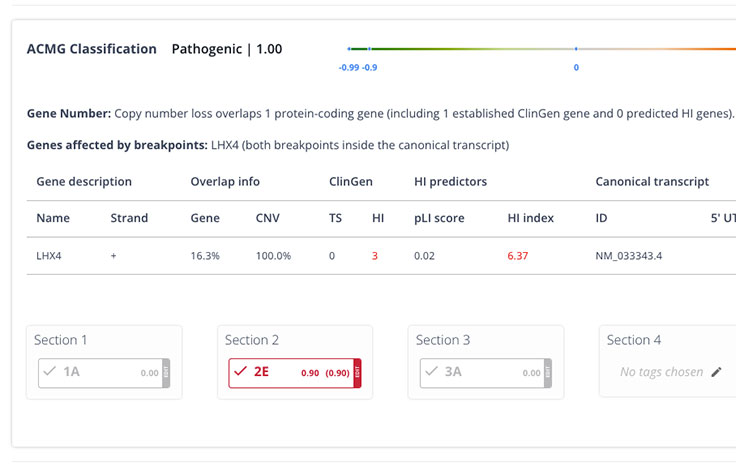Click the -0.99 marker on classification scale
Viewport: 736px width, 475px height.
349,49
